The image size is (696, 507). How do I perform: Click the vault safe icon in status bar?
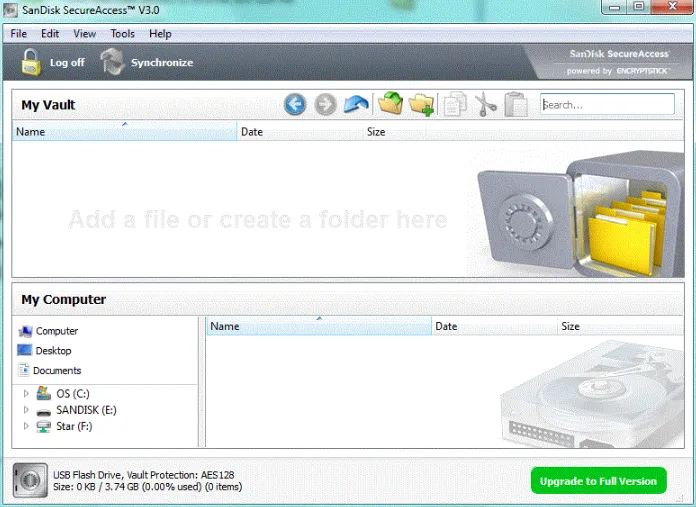pyautogui.click(x=30, y=480)
